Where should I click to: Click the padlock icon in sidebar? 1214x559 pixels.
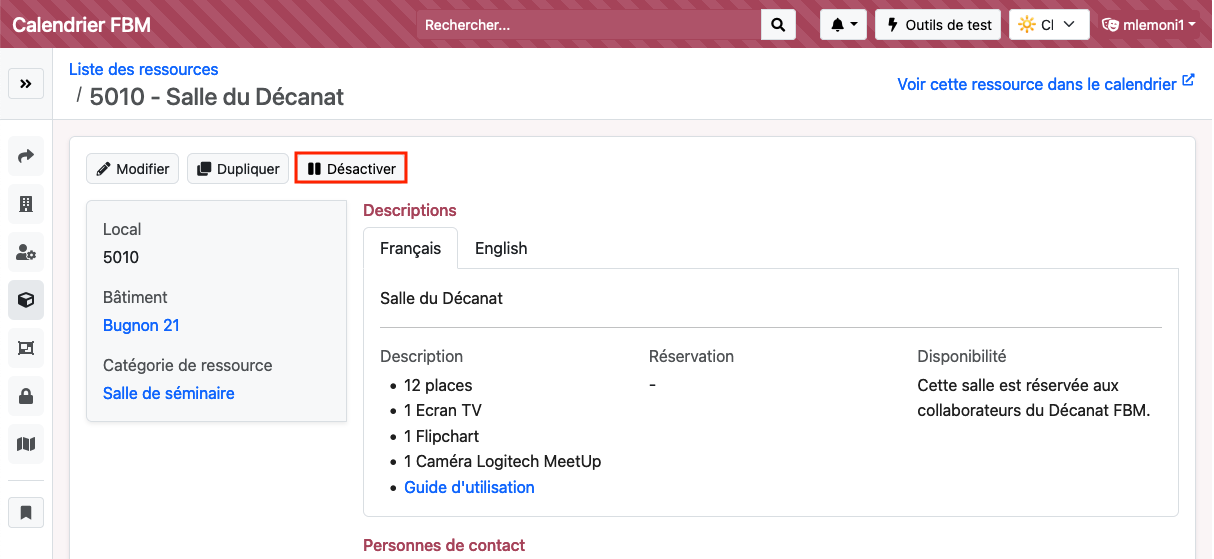(x=26, y=396)
